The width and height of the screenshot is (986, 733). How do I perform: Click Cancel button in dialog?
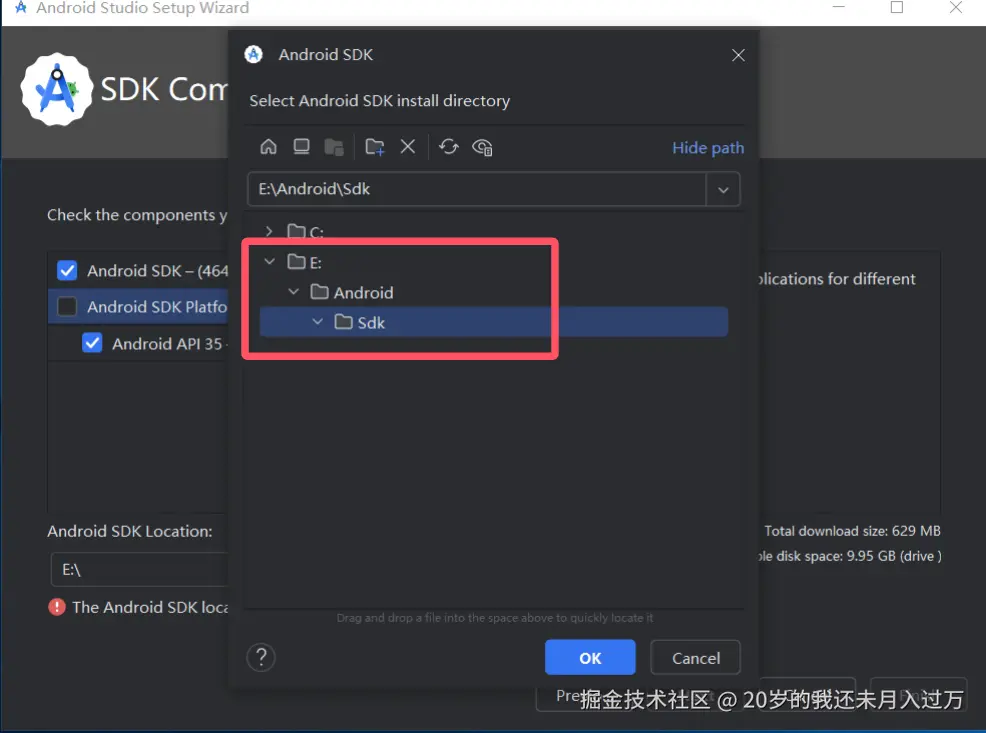(695, 658)
